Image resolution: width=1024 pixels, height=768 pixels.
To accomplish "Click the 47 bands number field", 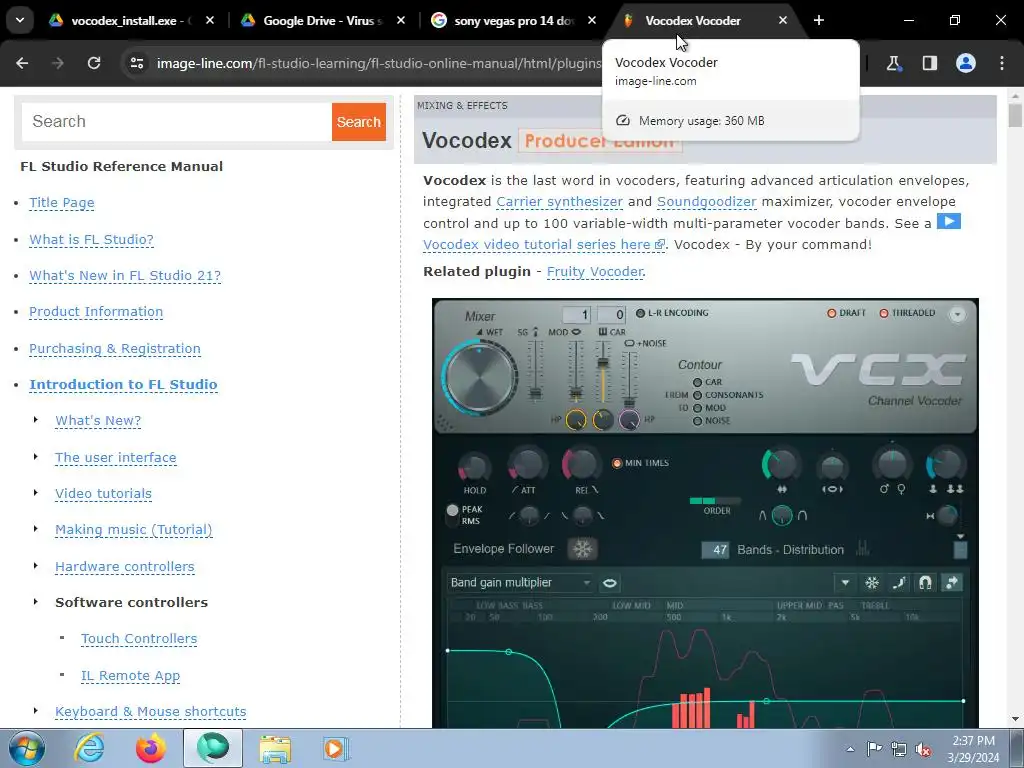I will point(715,550).
